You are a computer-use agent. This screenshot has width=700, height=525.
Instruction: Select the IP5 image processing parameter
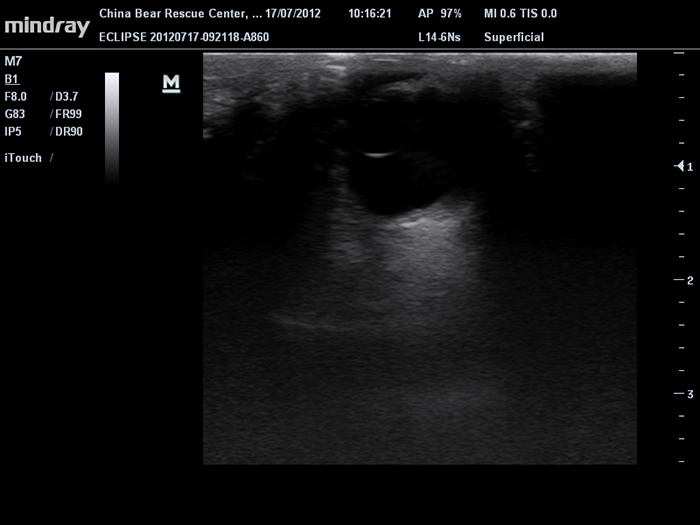tap(13, 130)
